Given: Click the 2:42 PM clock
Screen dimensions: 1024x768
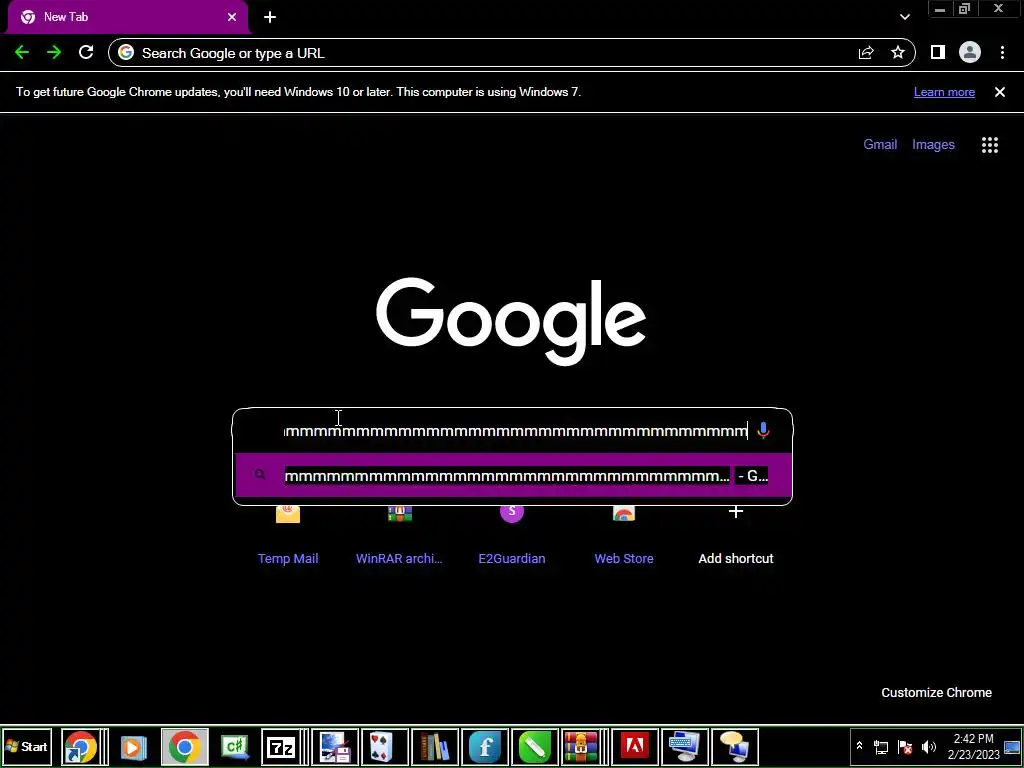Looking at the screenshot, I should coord(973,746).
